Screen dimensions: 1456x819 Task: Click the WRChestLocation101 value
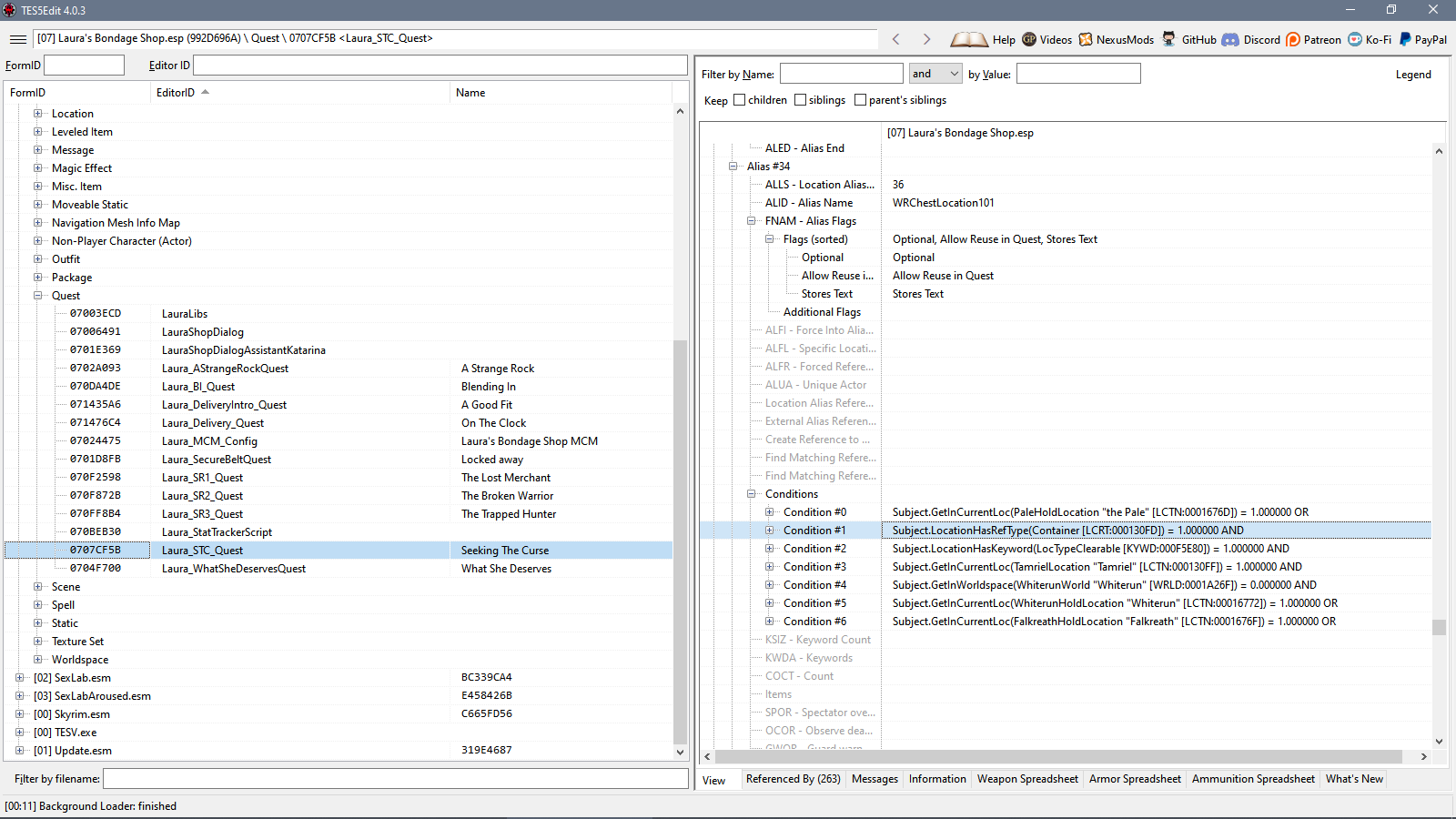click(944, 203)
